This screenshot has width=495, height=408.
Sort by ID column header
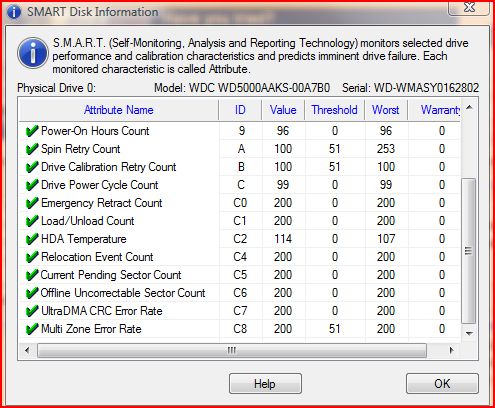tap(240, 110)
